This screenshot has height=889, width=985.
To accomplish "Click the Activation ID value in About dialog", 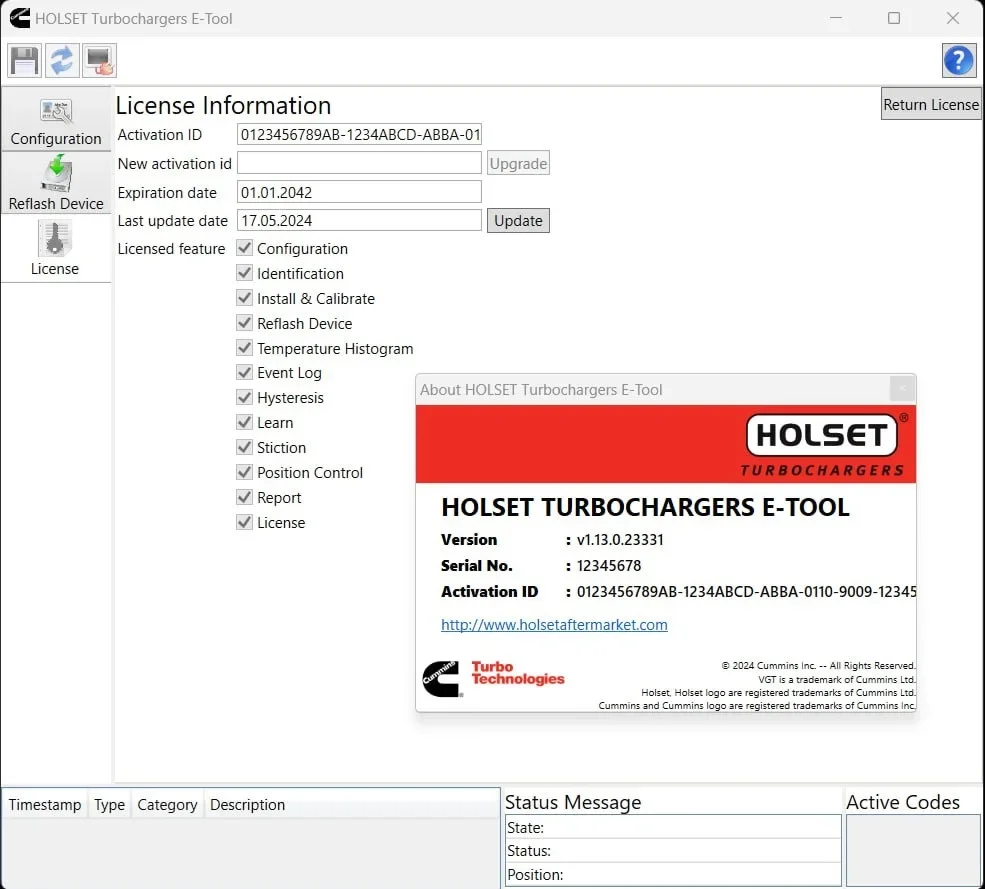I will pos(746,592).
